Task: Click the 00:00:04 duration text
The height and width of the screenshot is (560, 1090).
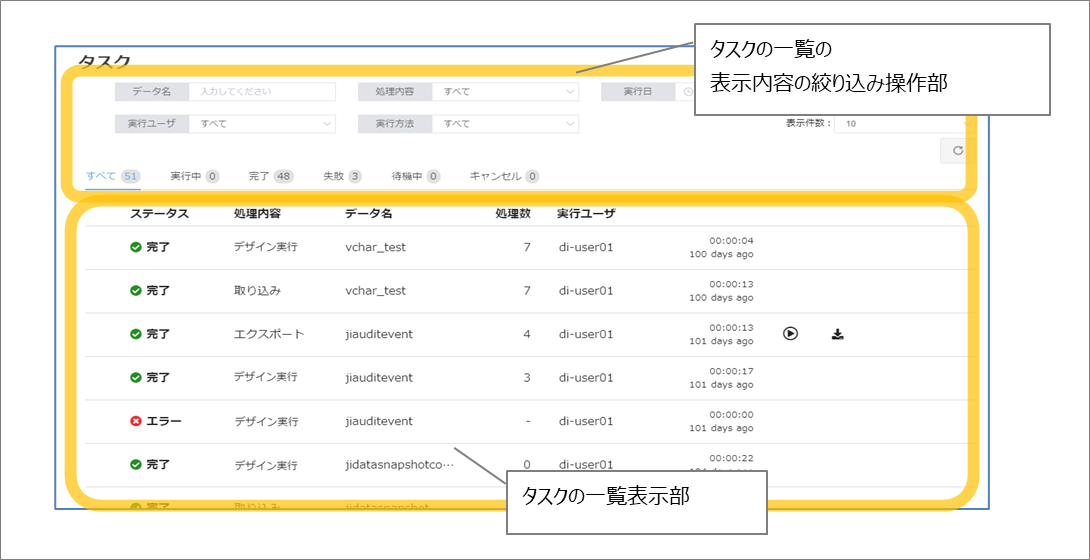Action: (731, 240)
